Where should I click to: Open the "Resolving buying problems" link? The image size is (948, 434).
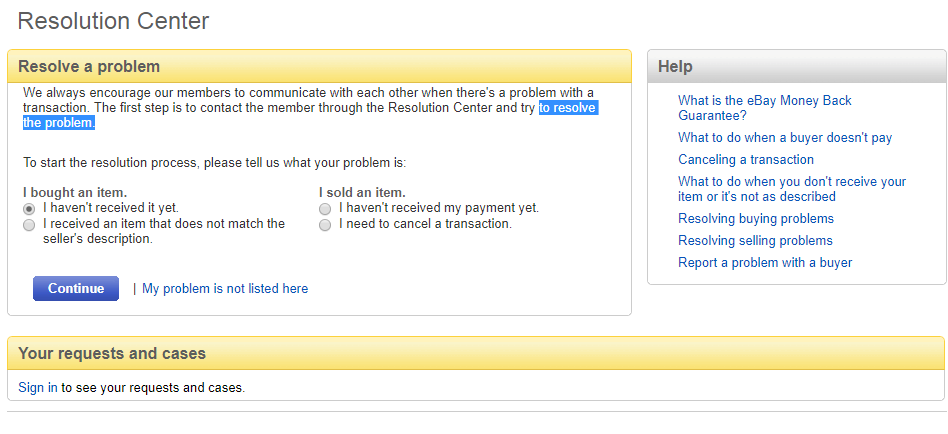[x=756, y=218]
